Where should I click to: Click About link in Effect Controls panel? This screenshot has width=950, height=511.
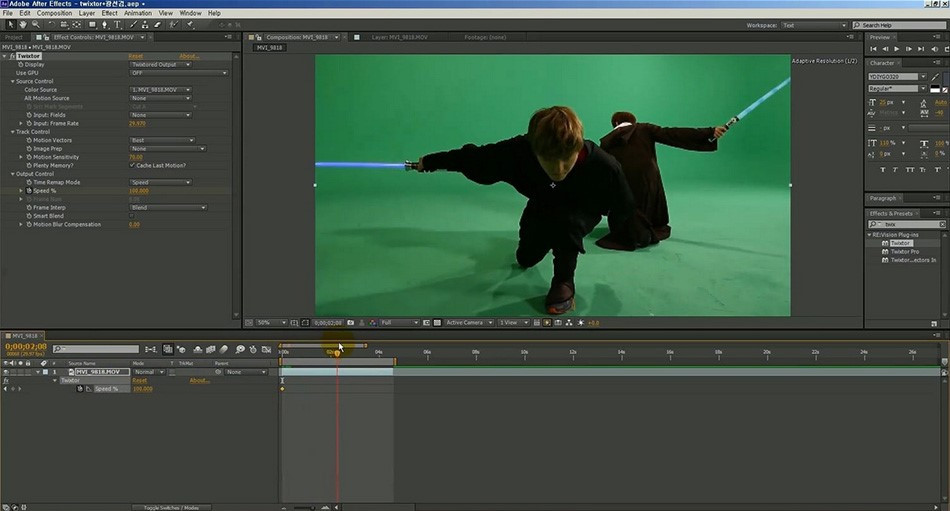click(x=189, y=56)
